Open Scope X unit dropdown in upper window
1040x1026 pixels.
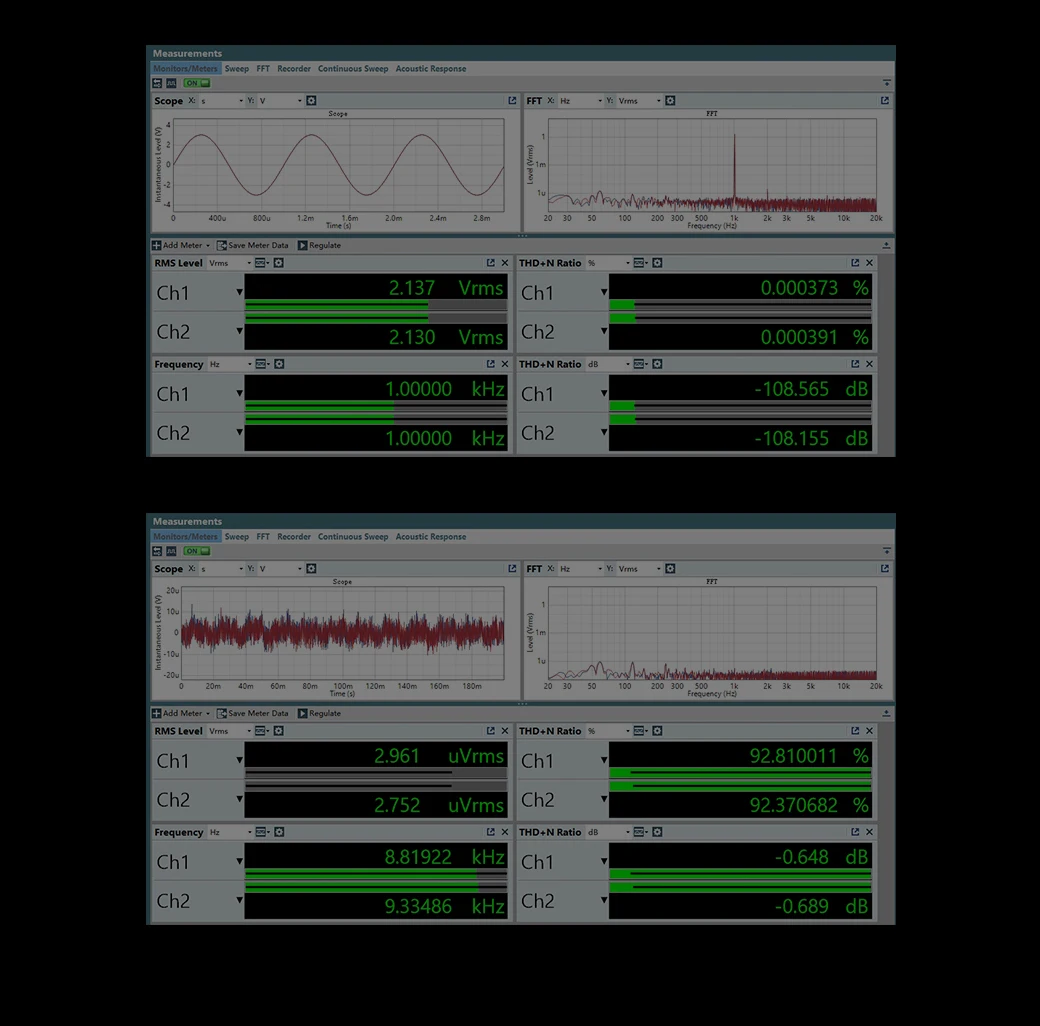coord(222,101)
